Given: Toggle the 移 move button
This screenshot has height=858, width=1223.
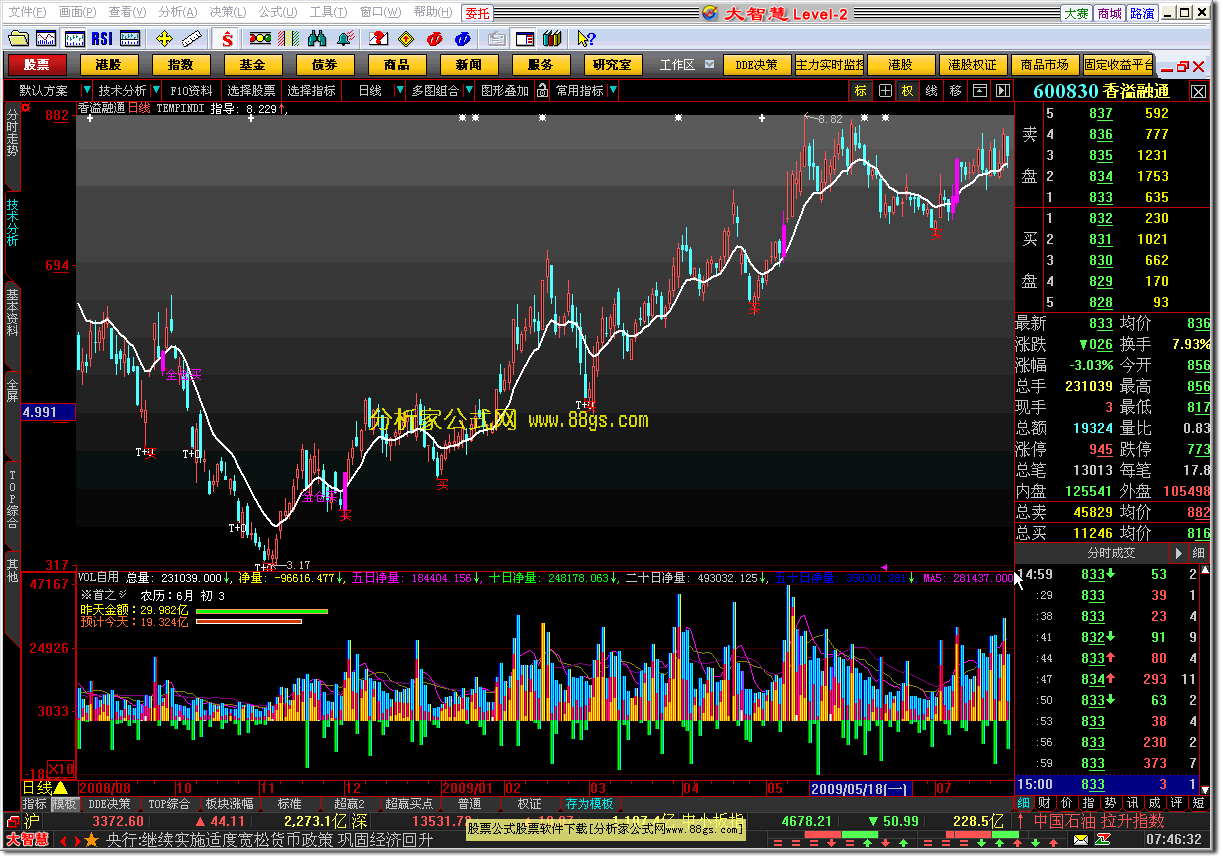Looking at the screenshot, I should click(955, 91).
